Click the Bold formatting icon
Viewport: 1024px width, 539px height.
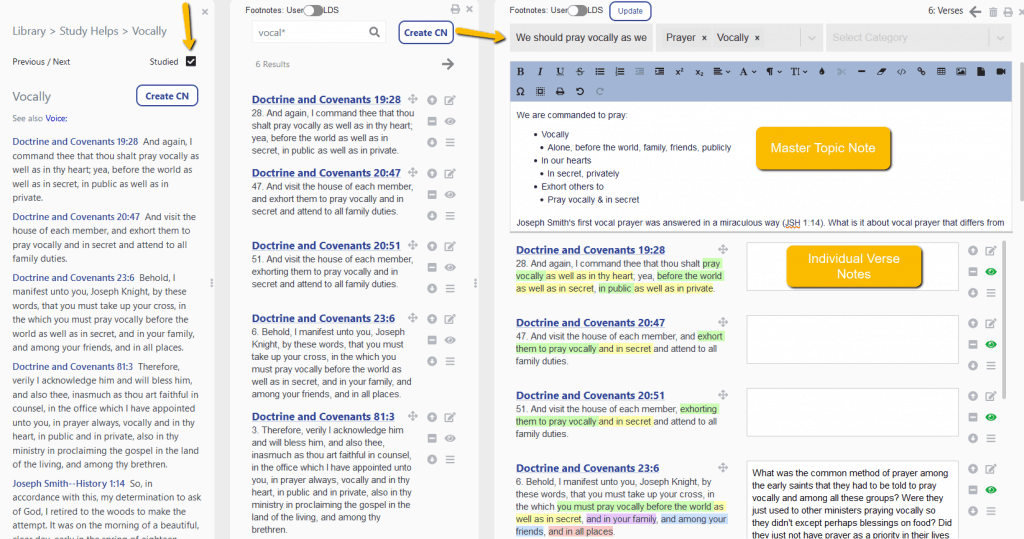coord(520,71)
